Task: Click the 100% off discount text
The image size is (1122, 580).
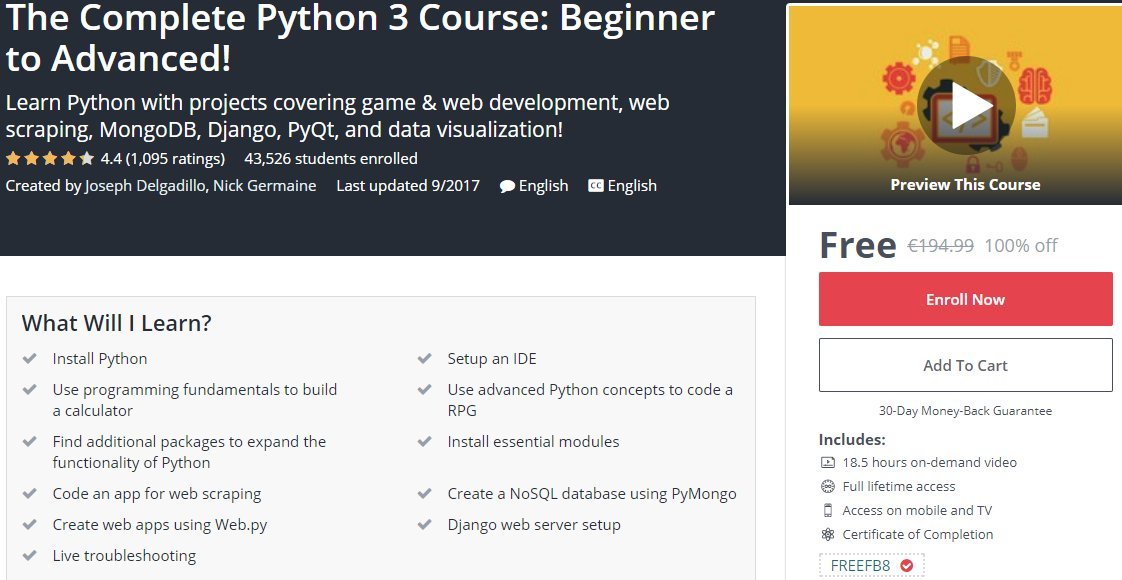Action: click(x=1020, y=245)
